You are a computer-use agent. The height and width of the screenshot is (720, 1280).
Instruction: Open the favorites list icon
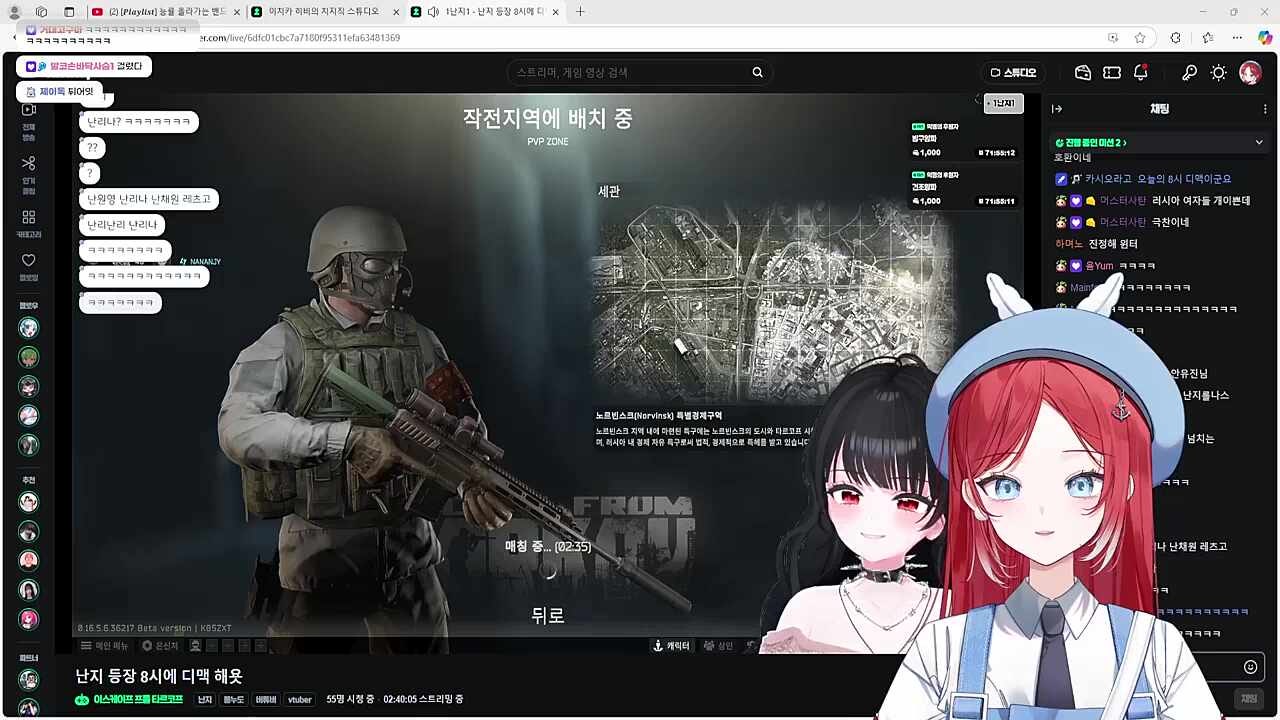coord(1208,38)
